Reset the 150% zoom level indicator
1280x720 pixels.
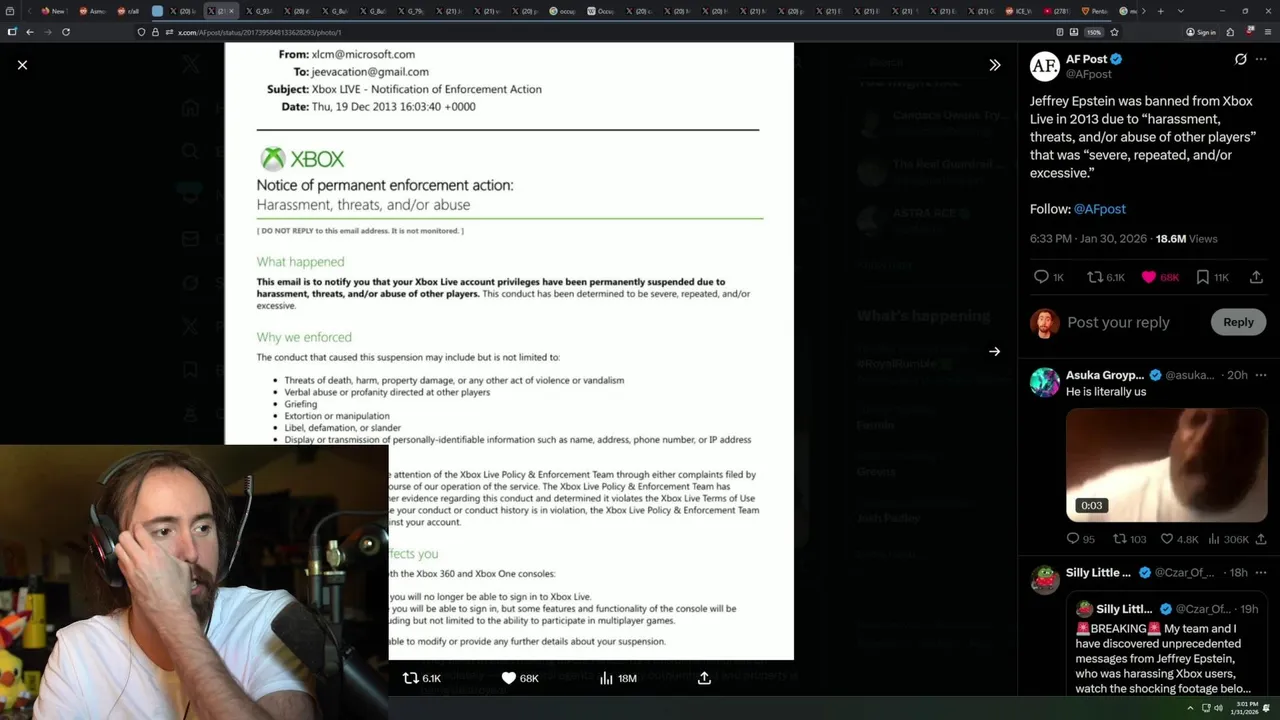tap(1095, 32)
